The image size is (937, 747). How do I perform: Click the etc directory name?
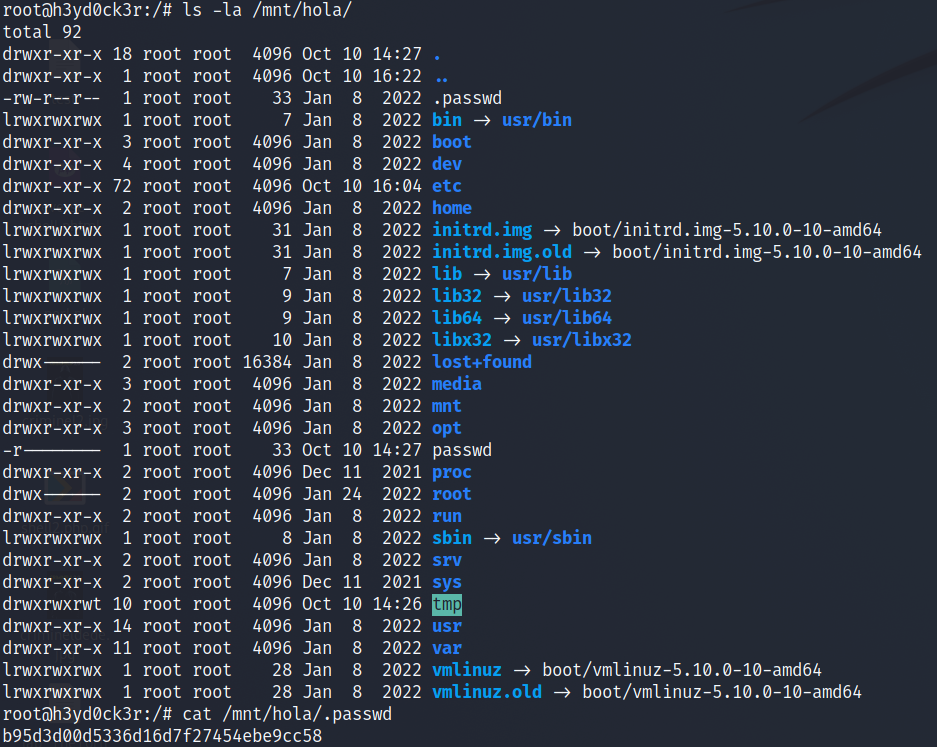pos(446,185)
